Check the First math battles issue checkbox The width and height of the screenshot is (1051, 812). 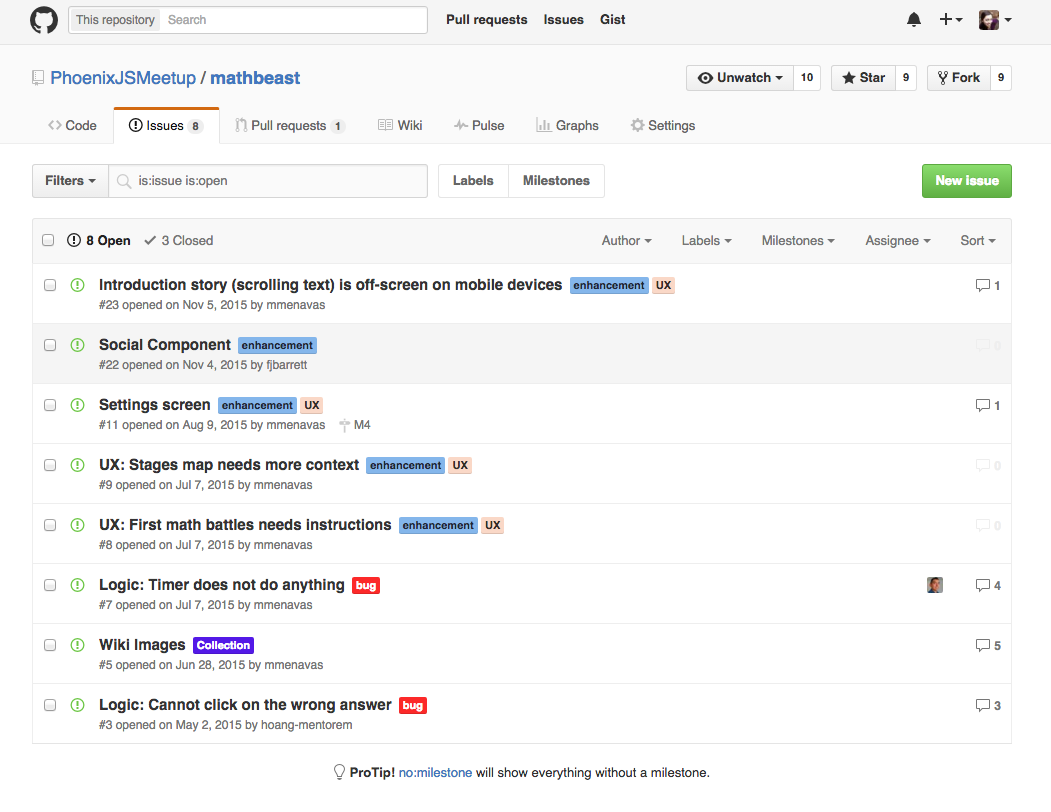(x=50, y=525)
